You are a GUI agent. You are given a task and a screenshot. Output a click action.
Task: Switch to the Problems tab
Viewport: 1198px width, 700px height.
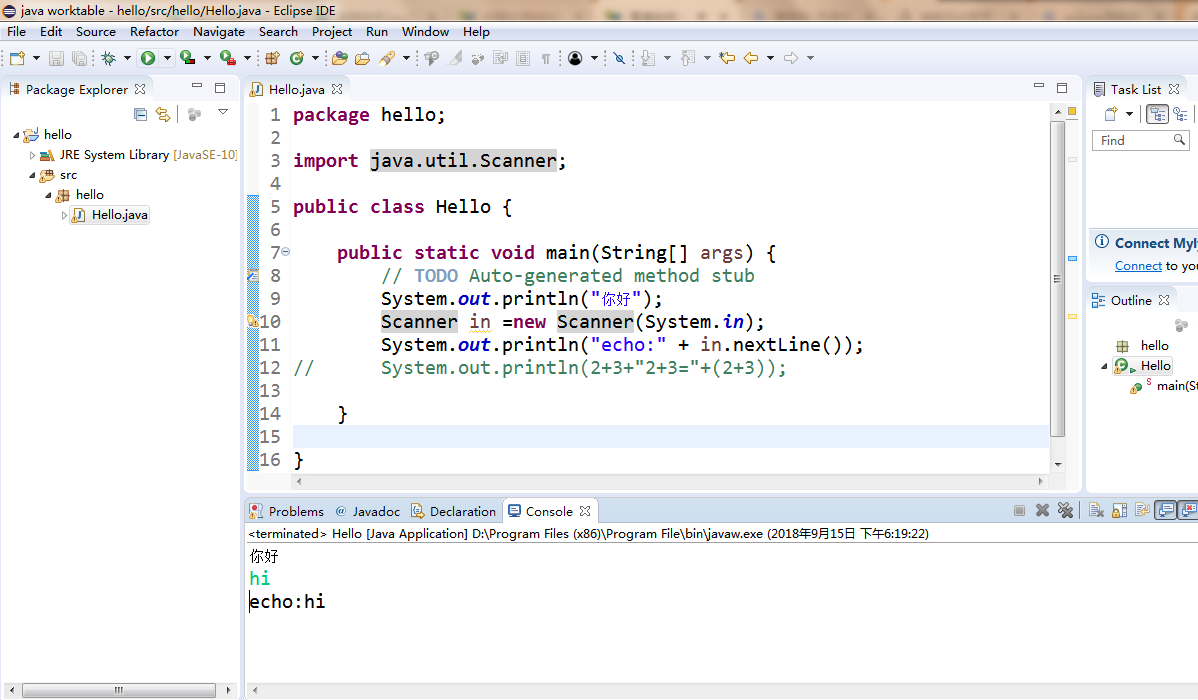pos(287,511)
